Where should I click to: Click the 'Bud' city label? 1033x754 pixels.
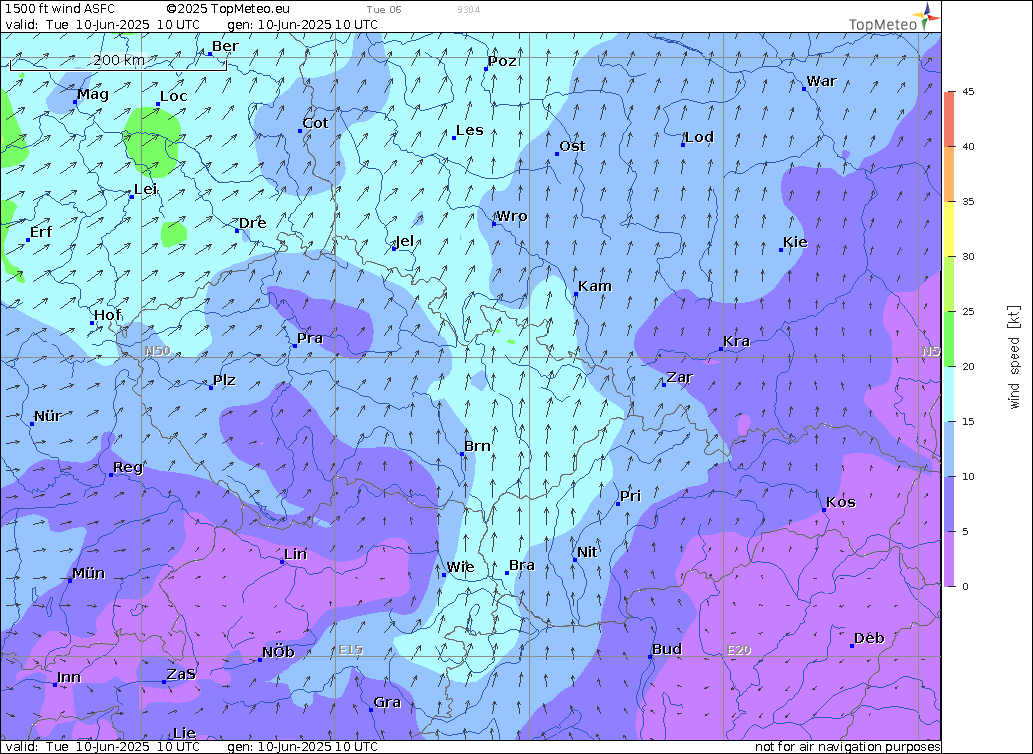[667, 649]
